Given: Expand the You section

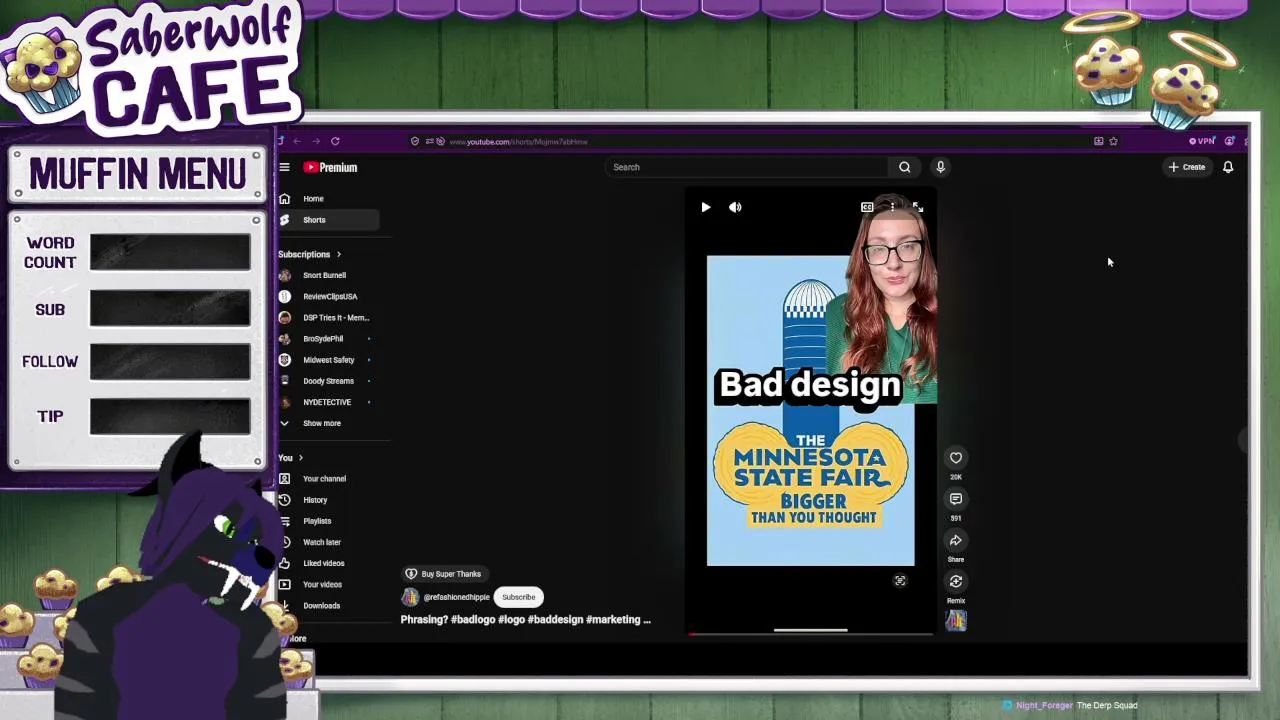Looking at the screenshot, I should tap(291, 458).
